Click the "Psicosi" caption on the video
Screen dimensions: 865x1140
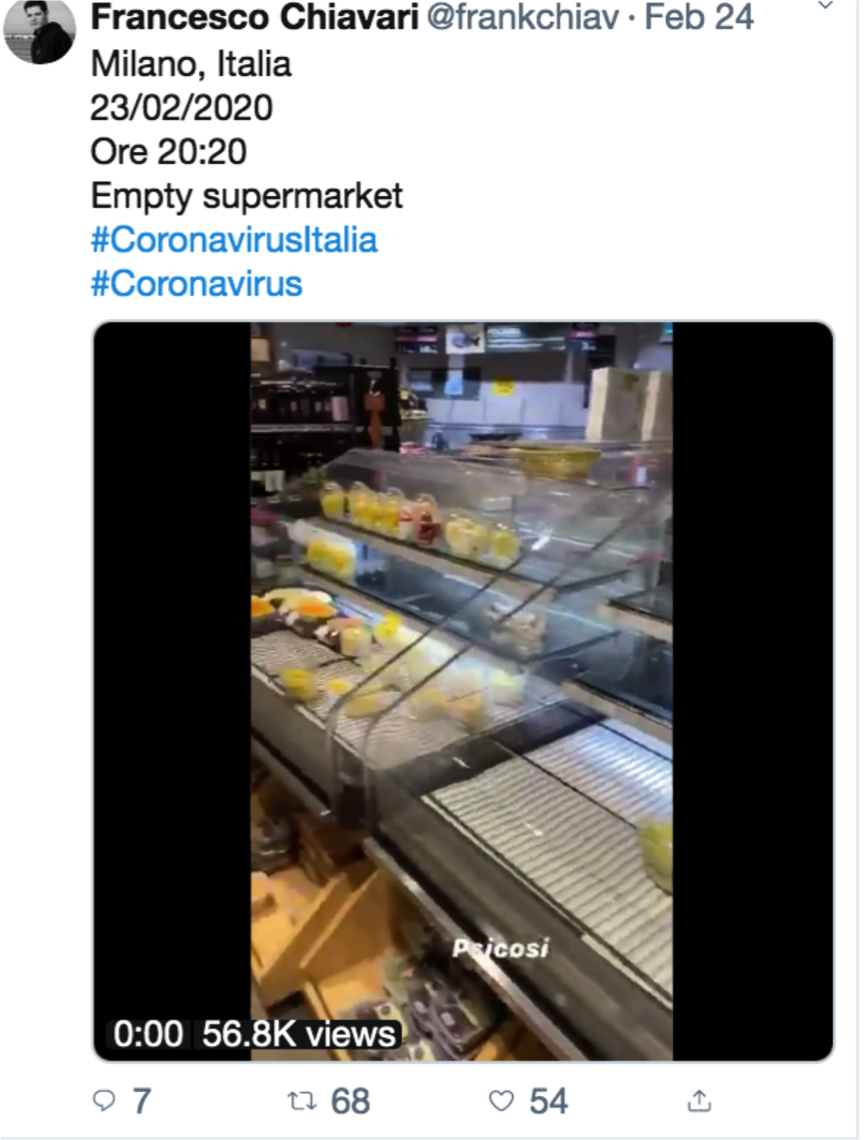501,948
